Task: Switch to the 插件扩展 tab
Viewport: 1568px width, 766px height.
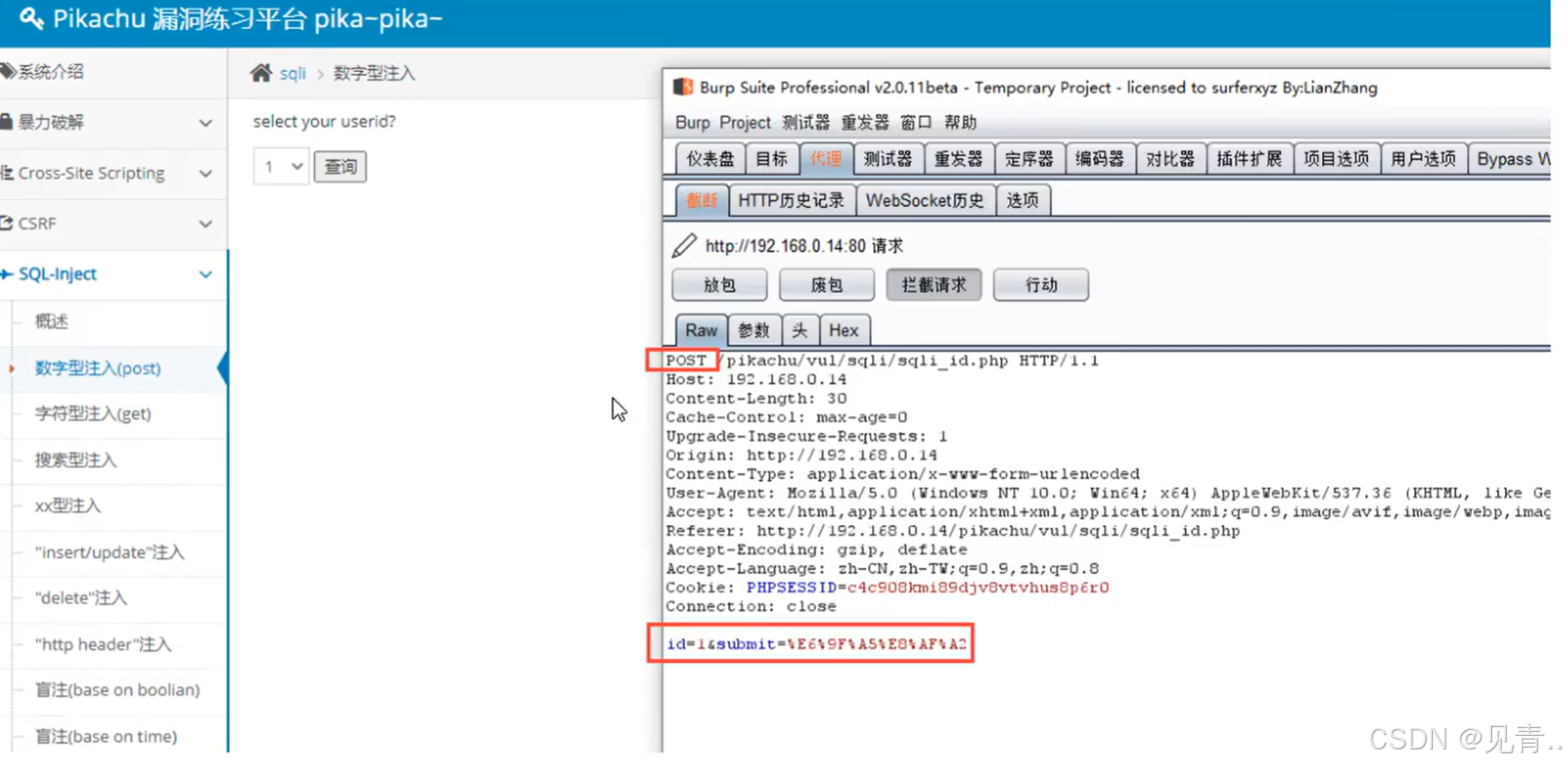Action: pyautogui.click(x=1249, y=158)
